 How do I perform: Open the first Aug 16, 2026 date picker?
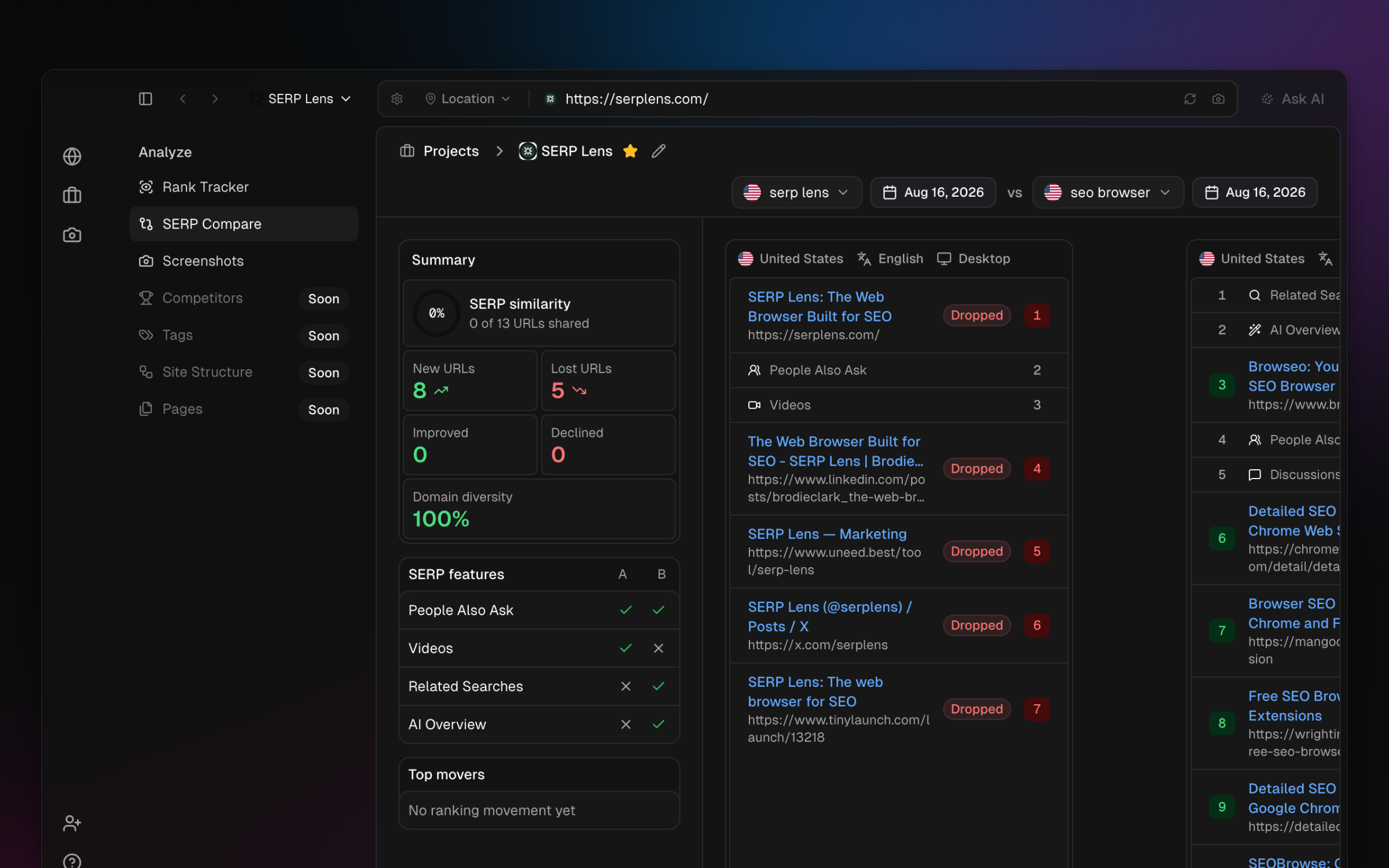pos(934,192)
